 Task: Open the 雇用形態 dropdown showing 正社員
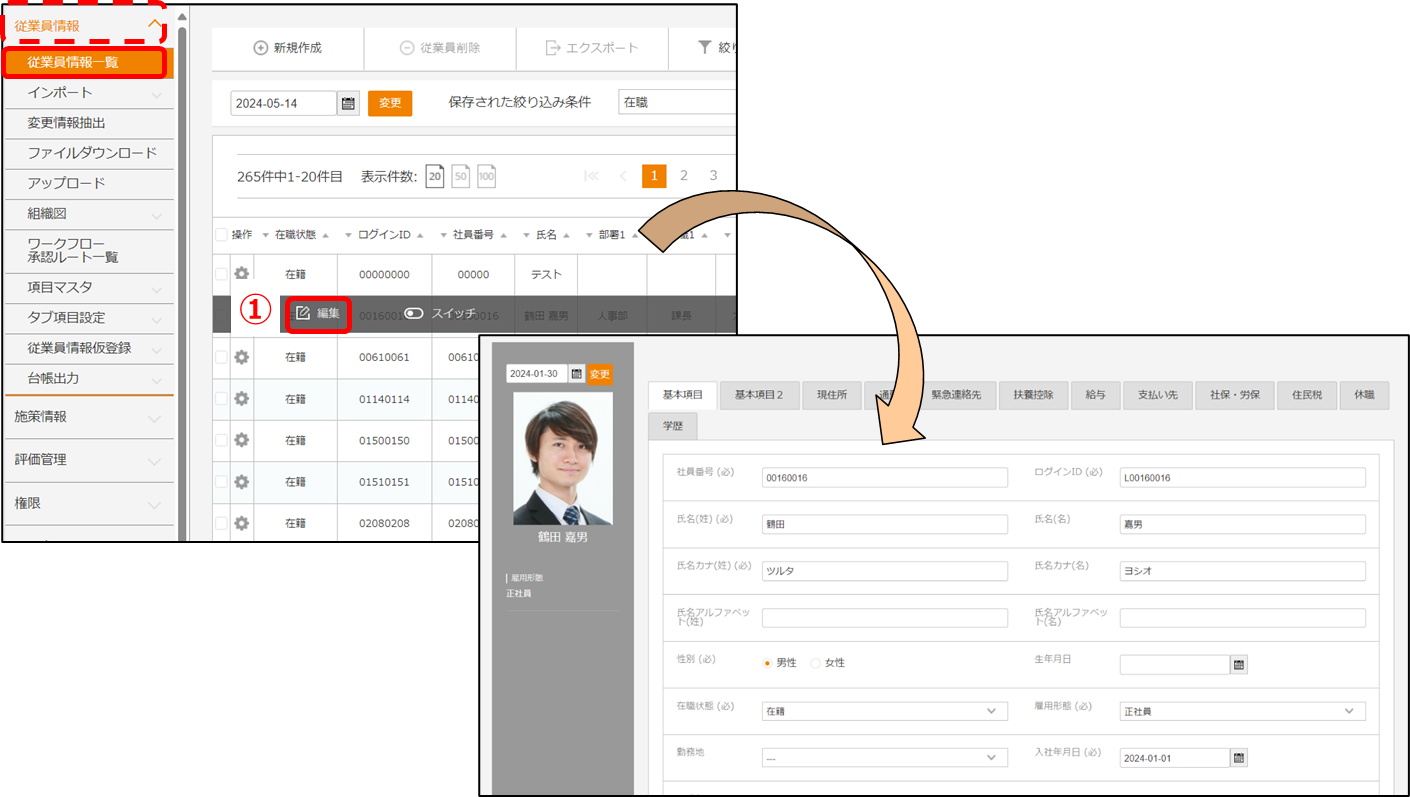click(x=1242, y=711)
